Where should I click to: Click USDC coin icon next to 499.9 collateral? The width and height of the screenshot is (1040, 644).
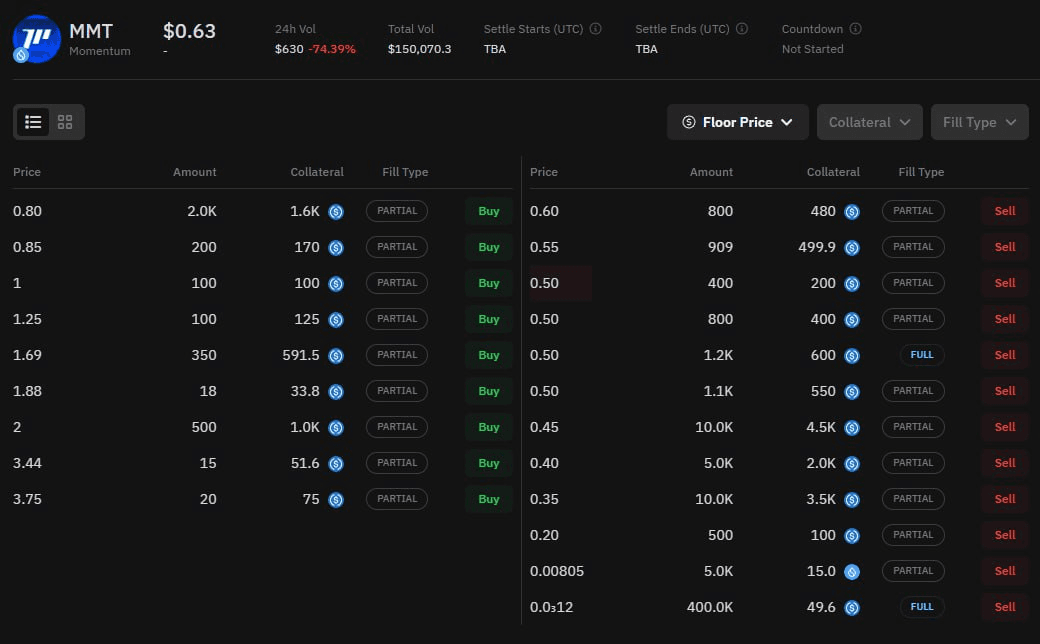point(852,248)
